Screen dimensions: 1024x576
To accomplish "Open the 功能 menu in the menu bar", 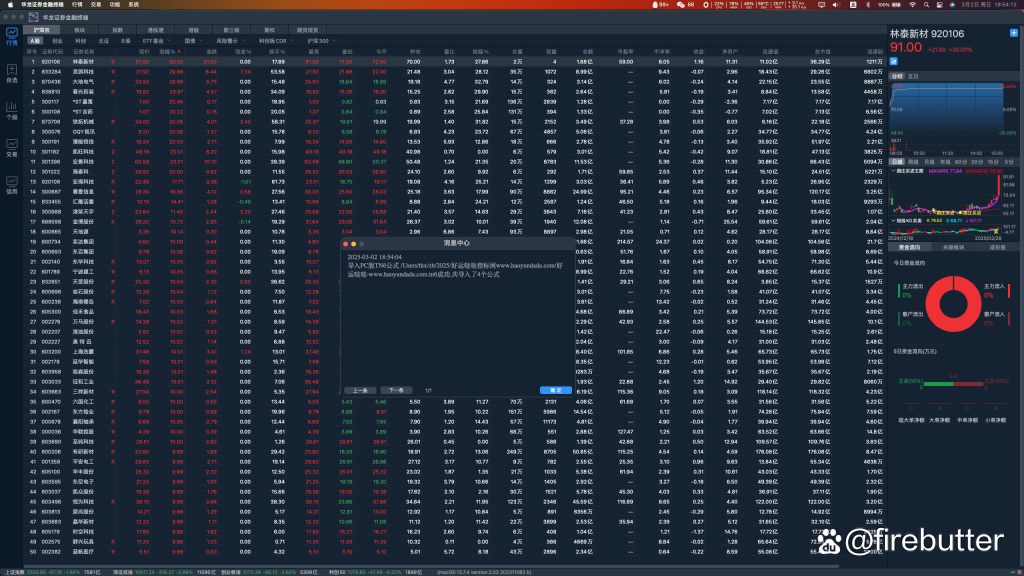I will coord(116,5).
